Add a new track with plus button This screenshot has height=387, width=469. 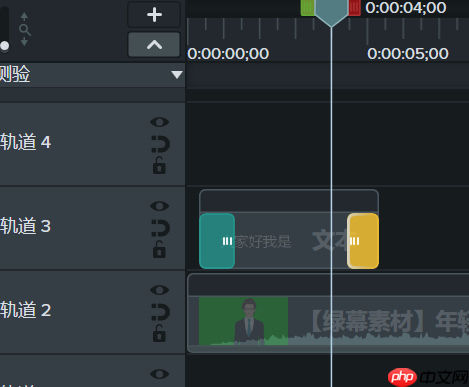coord(154,14)
